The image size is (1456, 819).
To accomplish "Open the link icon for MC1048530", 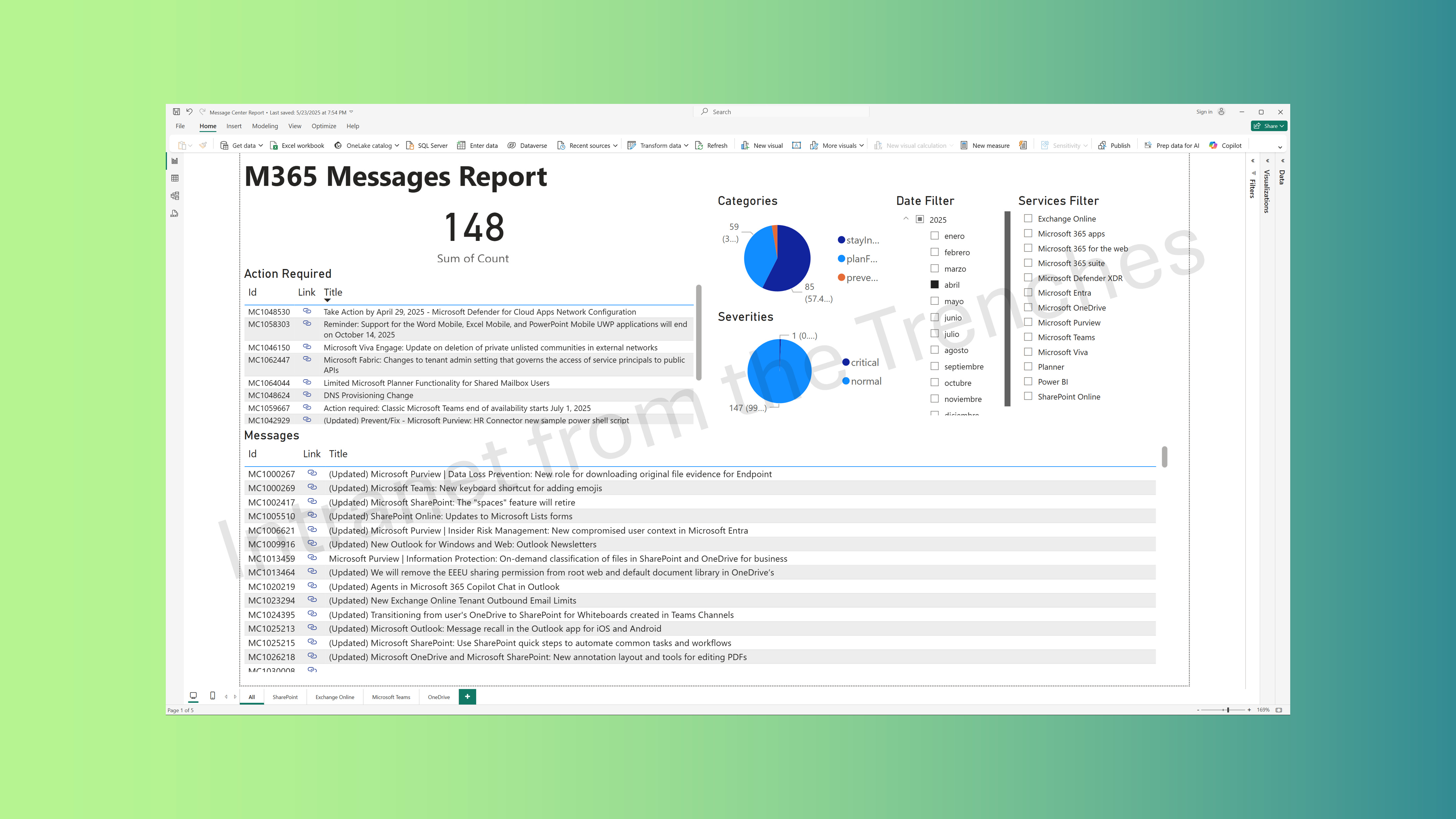I will [307, 311].
